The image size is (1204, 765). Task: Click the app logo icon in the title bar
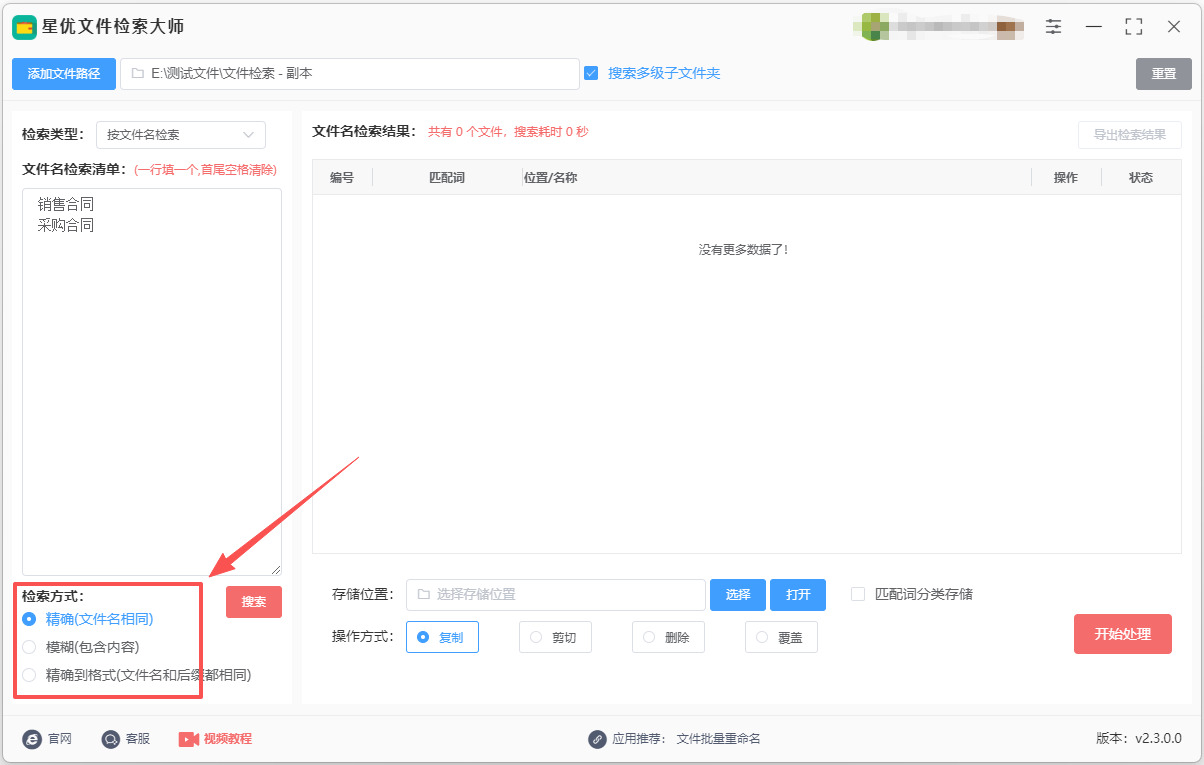coord(24,27)
